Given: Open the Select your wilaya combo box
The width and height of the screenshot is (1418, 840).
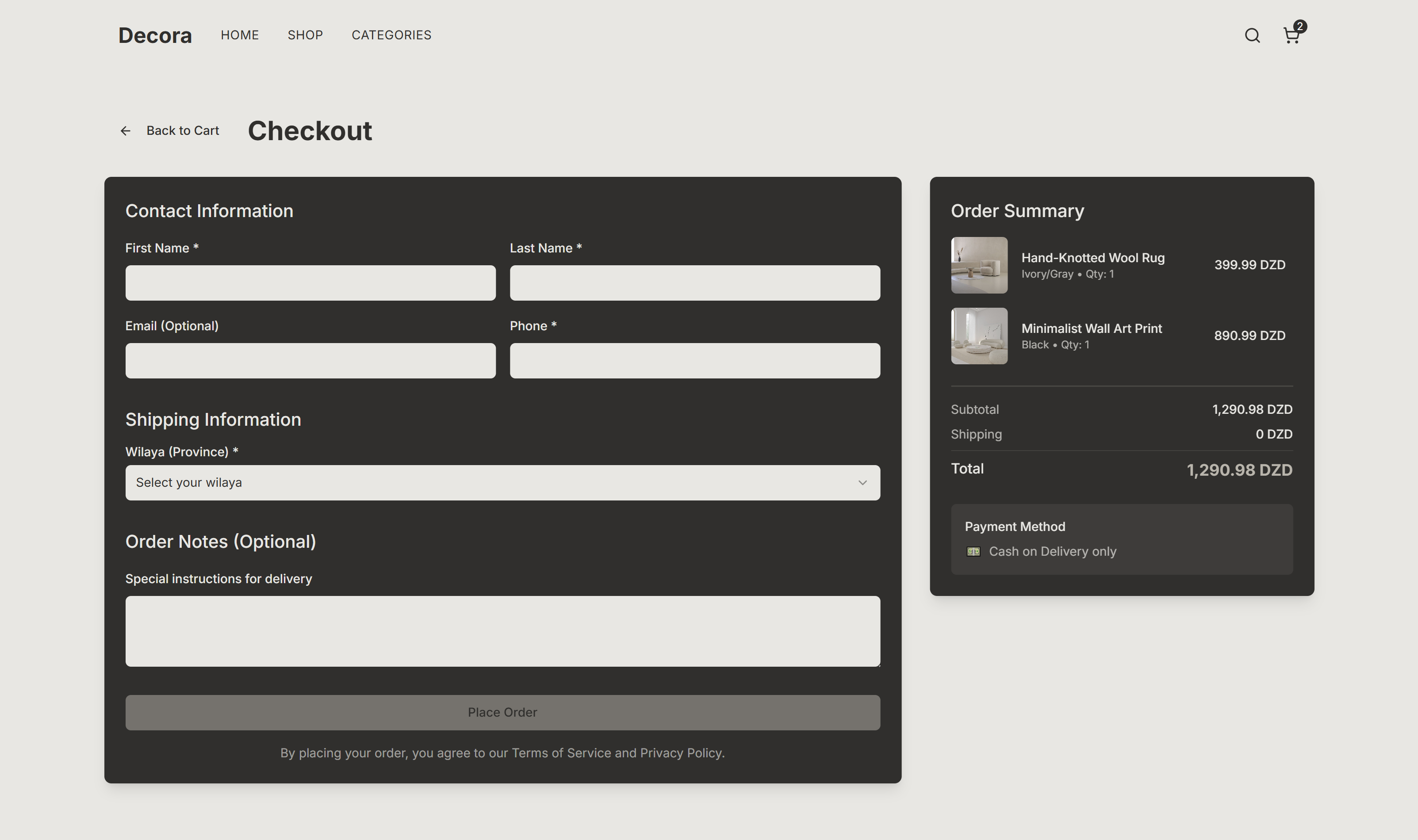Looking at the screenshot, I should (x=502, y=482).
